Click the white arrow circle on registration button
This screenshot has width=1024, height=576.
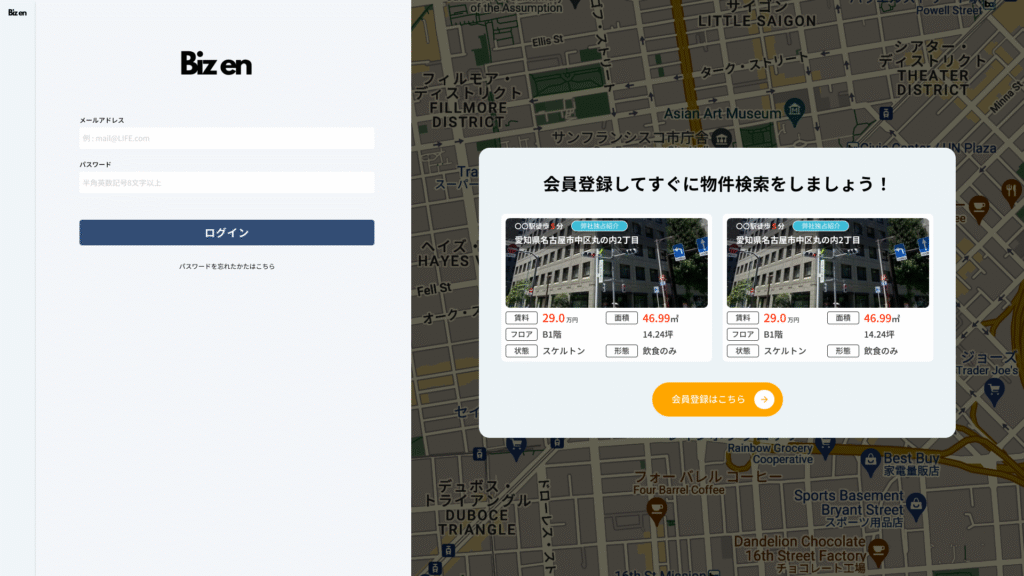(x=764, y=399)
